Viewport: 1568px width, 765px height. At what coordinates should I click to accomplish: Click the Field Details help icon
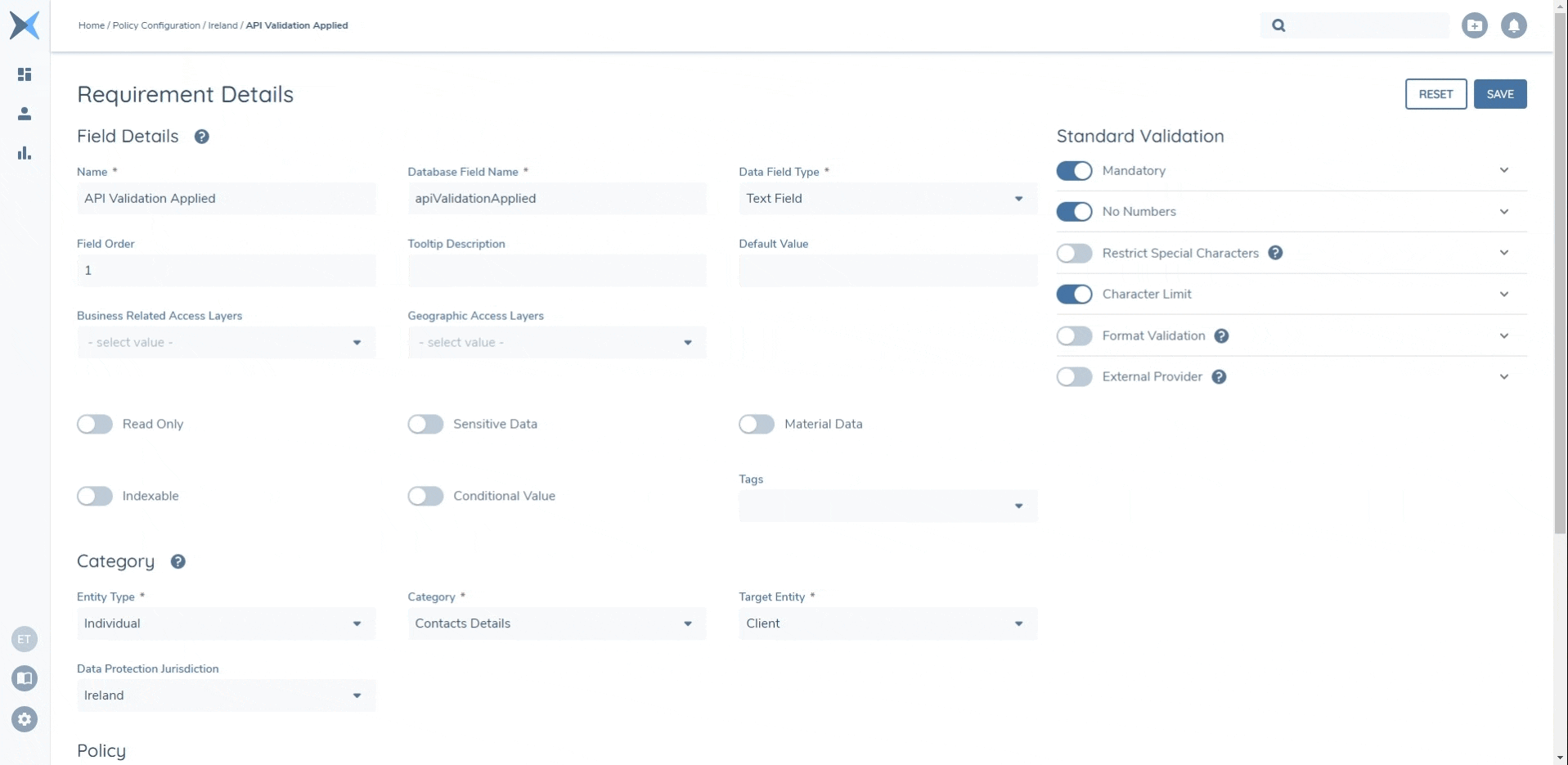[x=201, y=136]
